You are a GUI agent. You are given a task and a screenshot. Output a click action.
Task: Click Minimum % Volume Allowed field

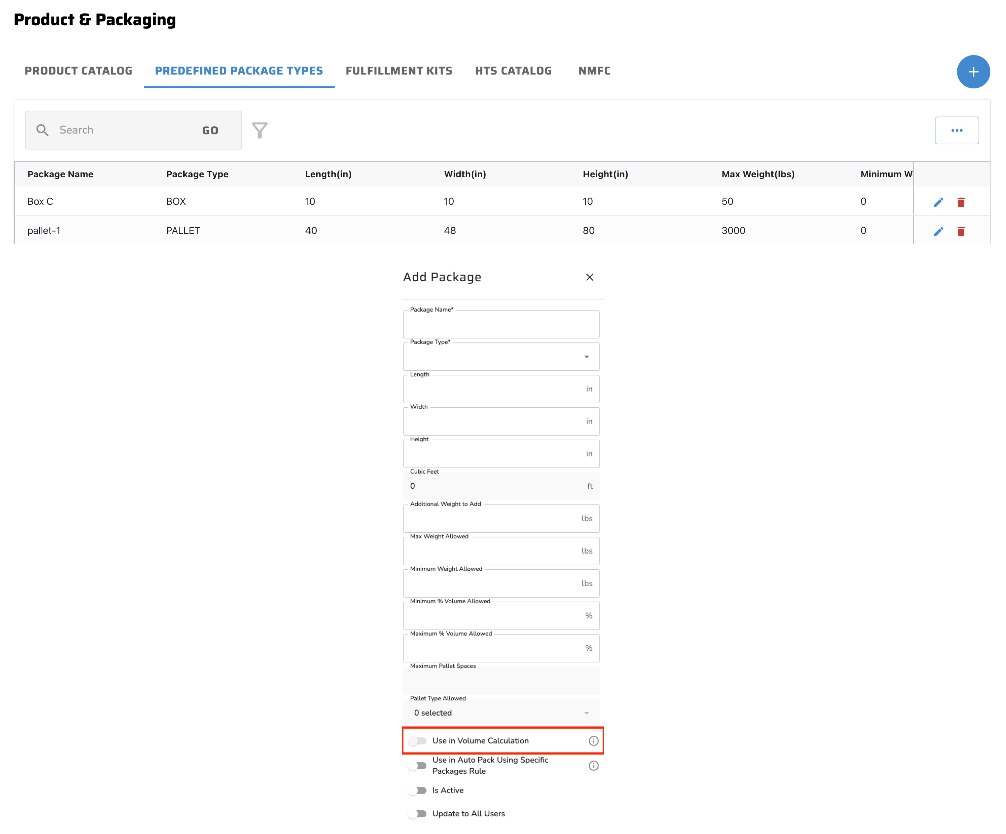501,615
